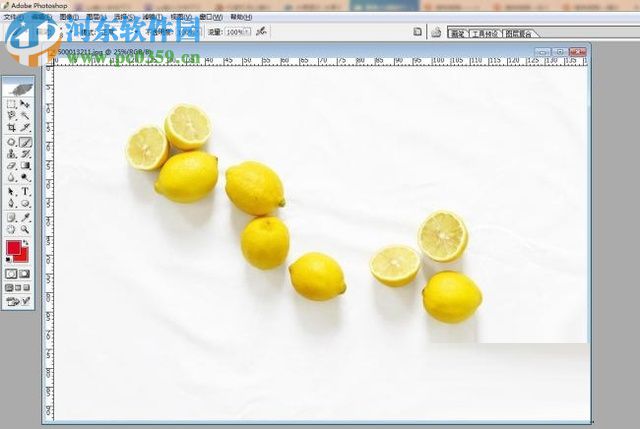Enable airbrush option next to flow
This screenshot has width=640, height=429.
(x=261, y=31)
